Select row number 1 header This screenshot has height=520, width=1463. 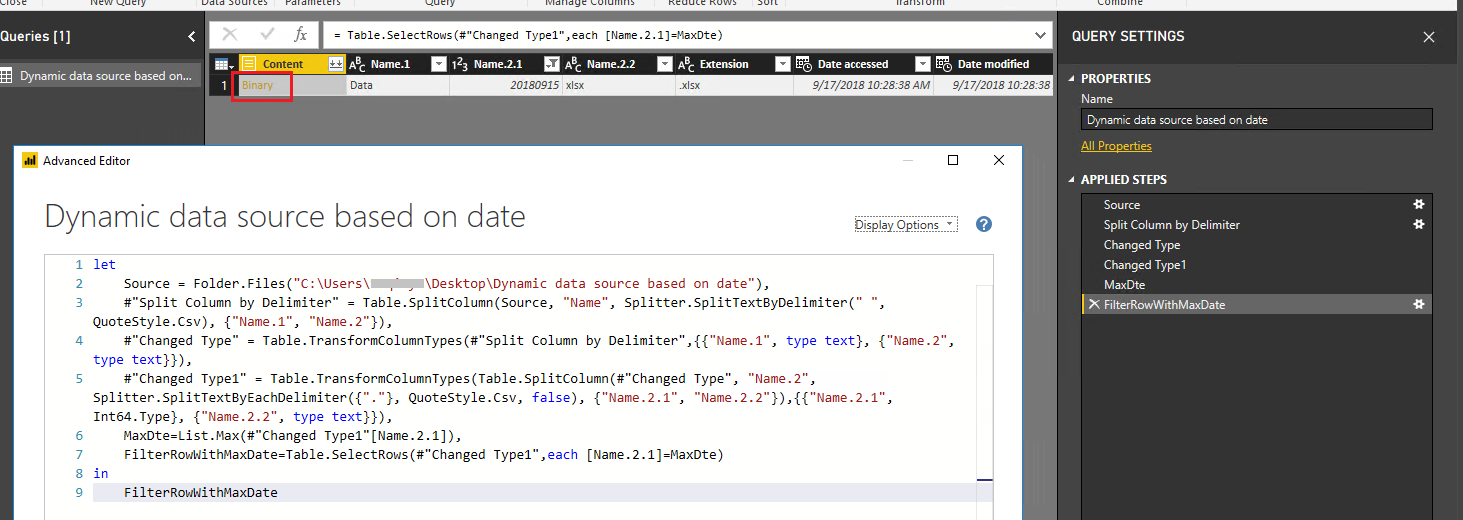(223, 86)
